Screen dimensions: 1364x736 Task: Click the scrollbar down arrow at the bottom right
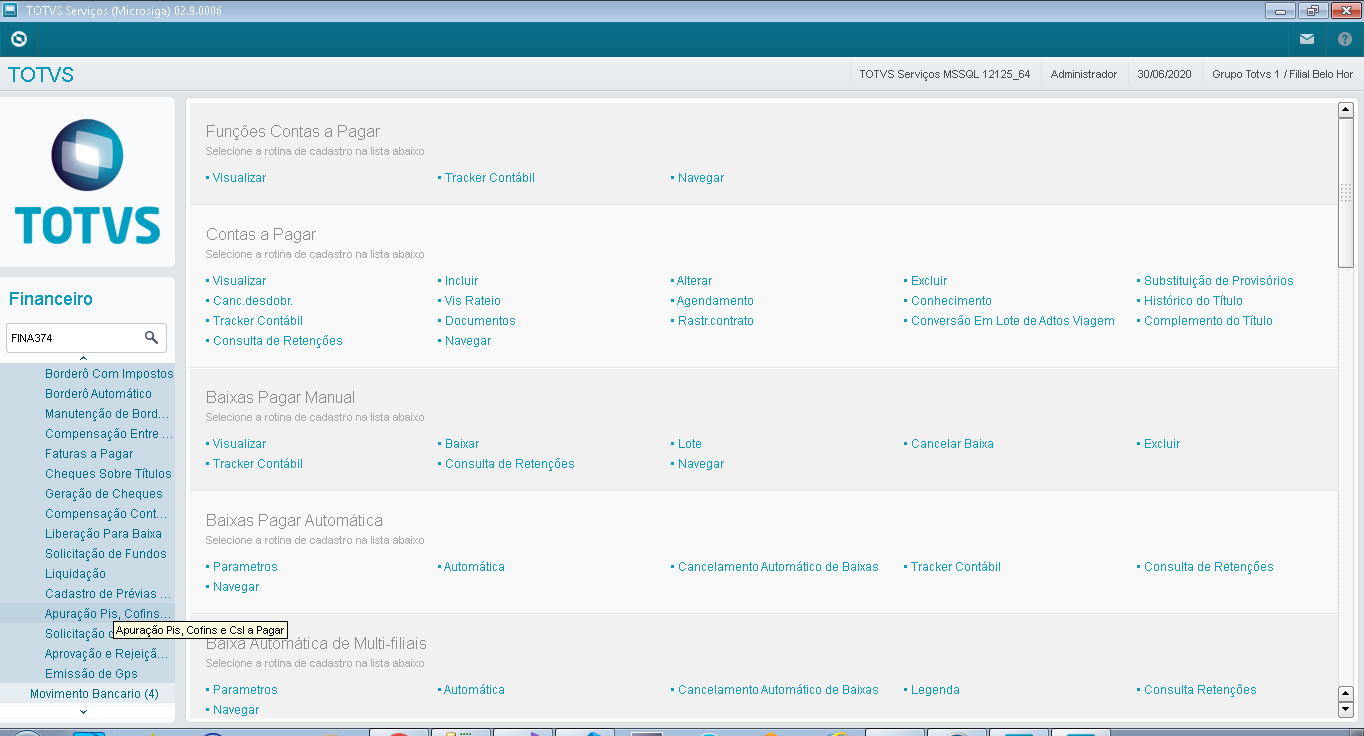(1346, 709)
